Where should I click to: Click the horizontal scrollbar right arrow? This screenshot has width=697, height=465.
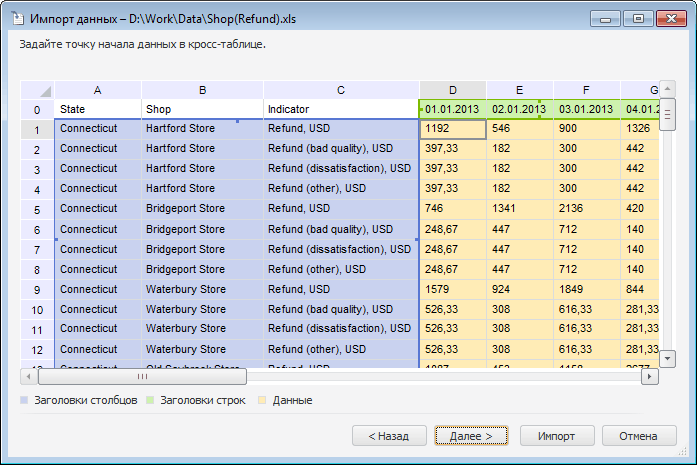point(650,377)
